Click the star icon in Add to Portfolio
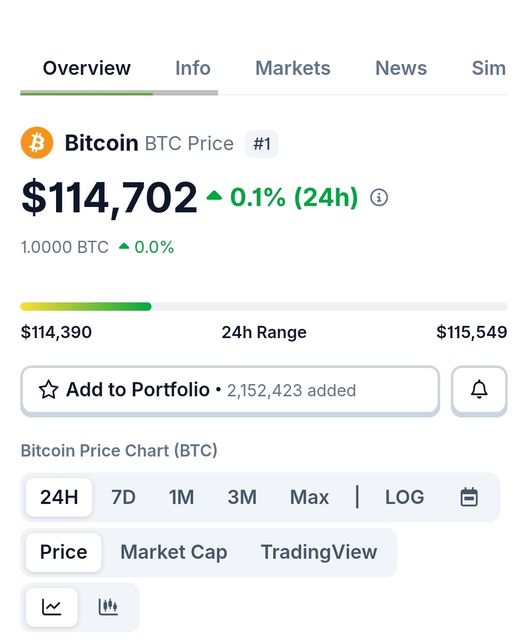 tap(49, 389)
